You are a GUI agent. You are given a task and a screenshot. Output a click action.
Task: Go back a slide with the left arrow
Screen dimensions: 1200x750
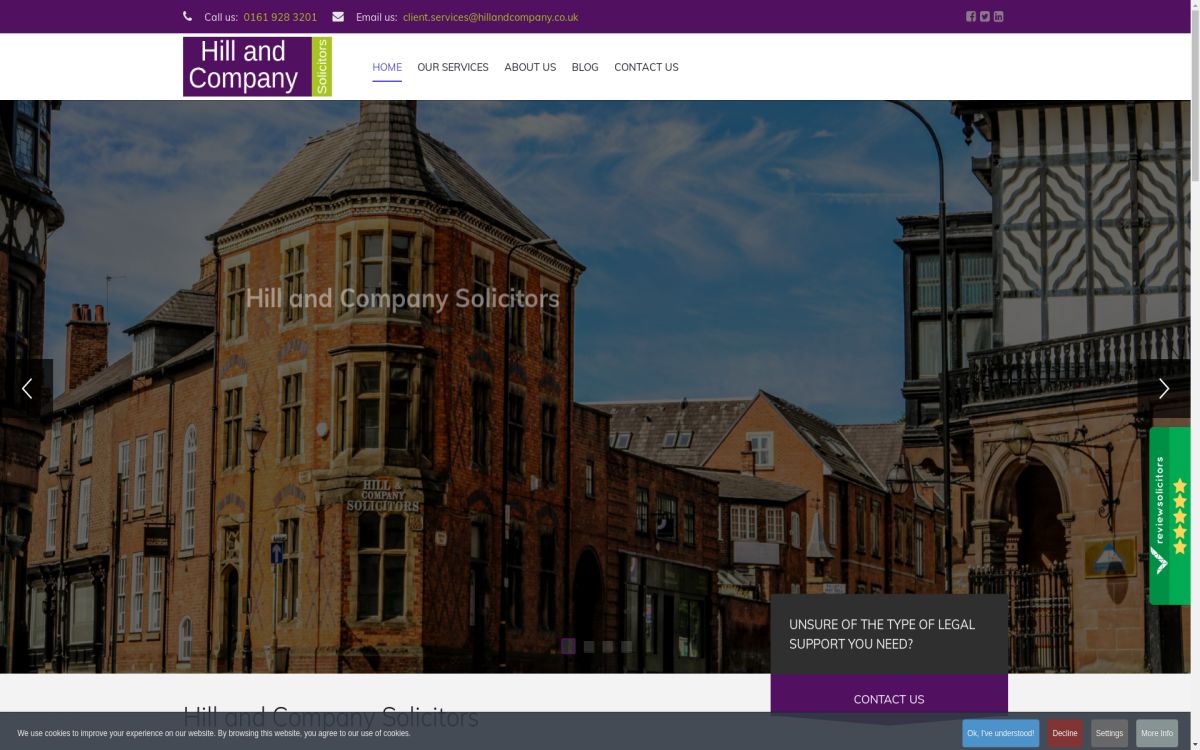(27, 388)
